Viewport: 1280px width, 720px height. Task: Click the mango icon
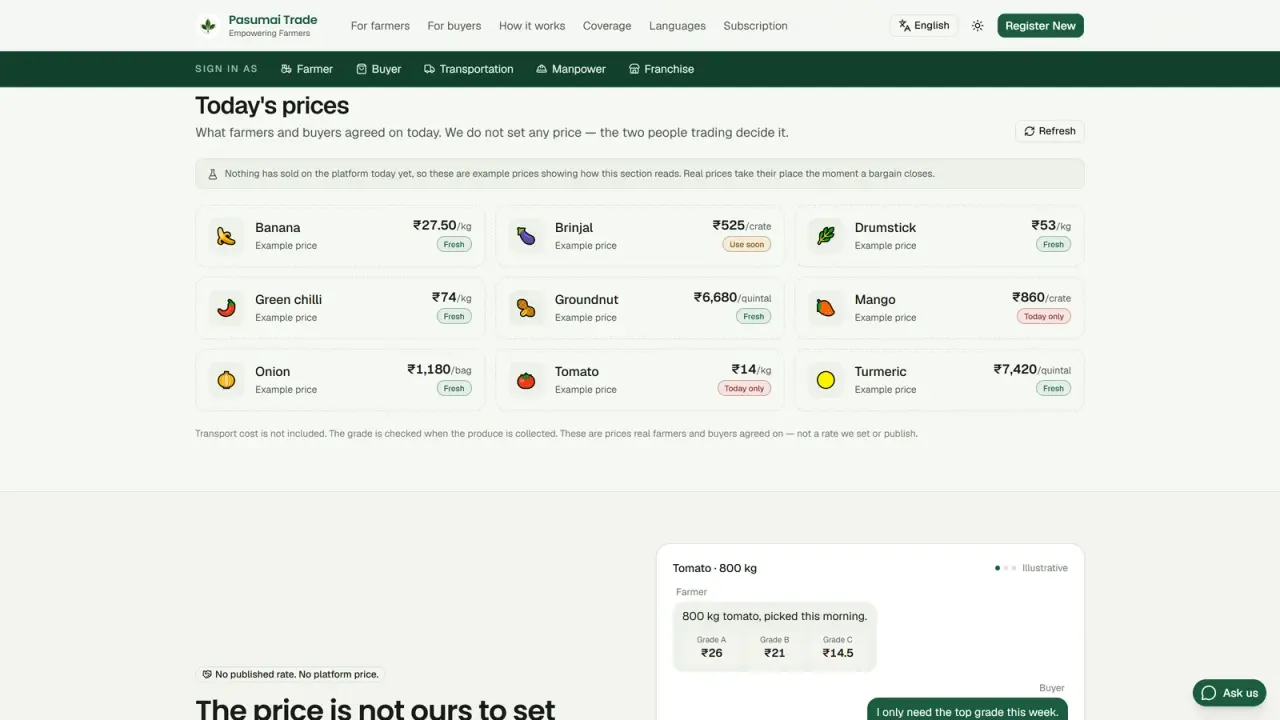(x=826, y=308)
